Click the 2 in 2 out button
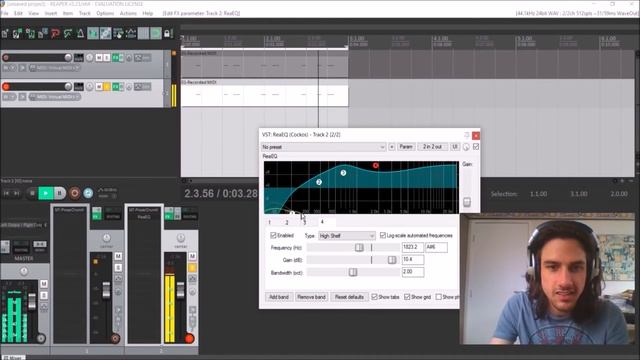Screen dimensions: 640x360 tap(432, 147)
